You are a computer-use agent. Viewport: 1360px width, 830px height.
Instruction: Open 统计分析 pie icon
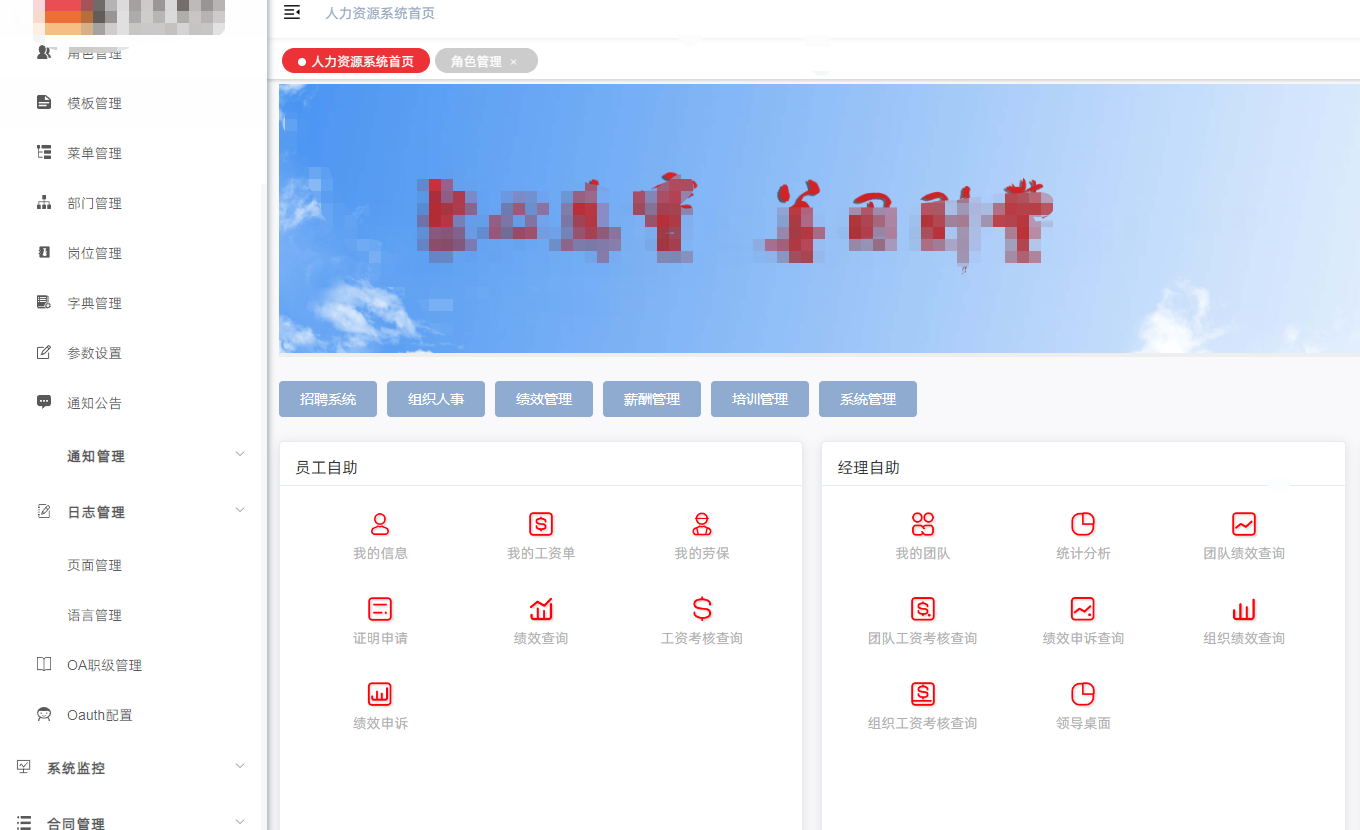[x=1083, y=524]
